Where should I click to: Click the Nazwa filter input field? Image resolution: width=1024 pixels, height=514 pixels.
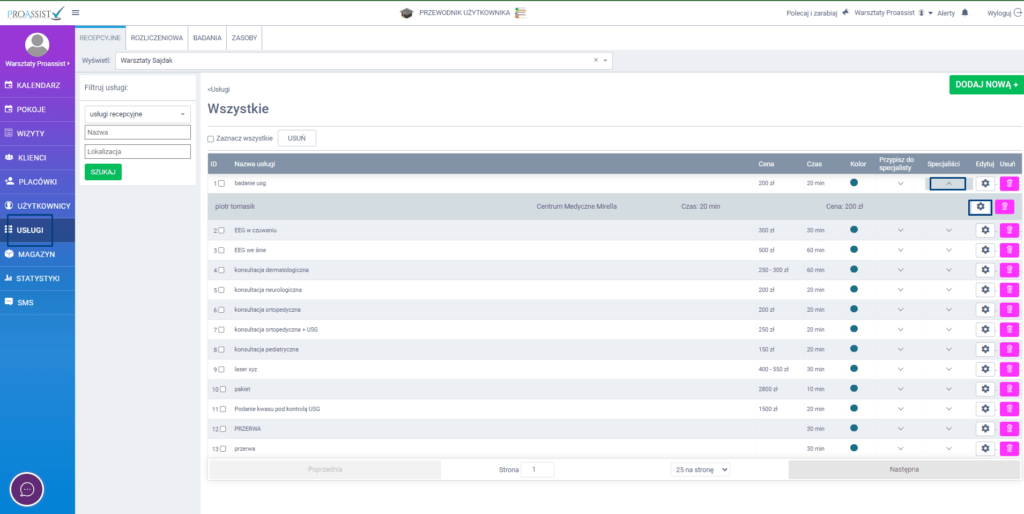137,132
